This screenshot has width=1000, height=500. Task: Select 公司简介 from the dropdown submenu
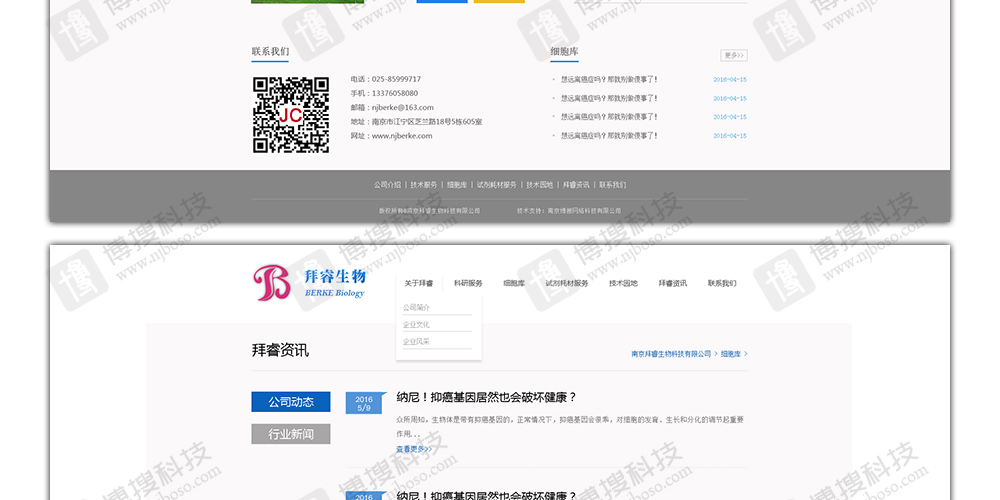pos(417,307)
